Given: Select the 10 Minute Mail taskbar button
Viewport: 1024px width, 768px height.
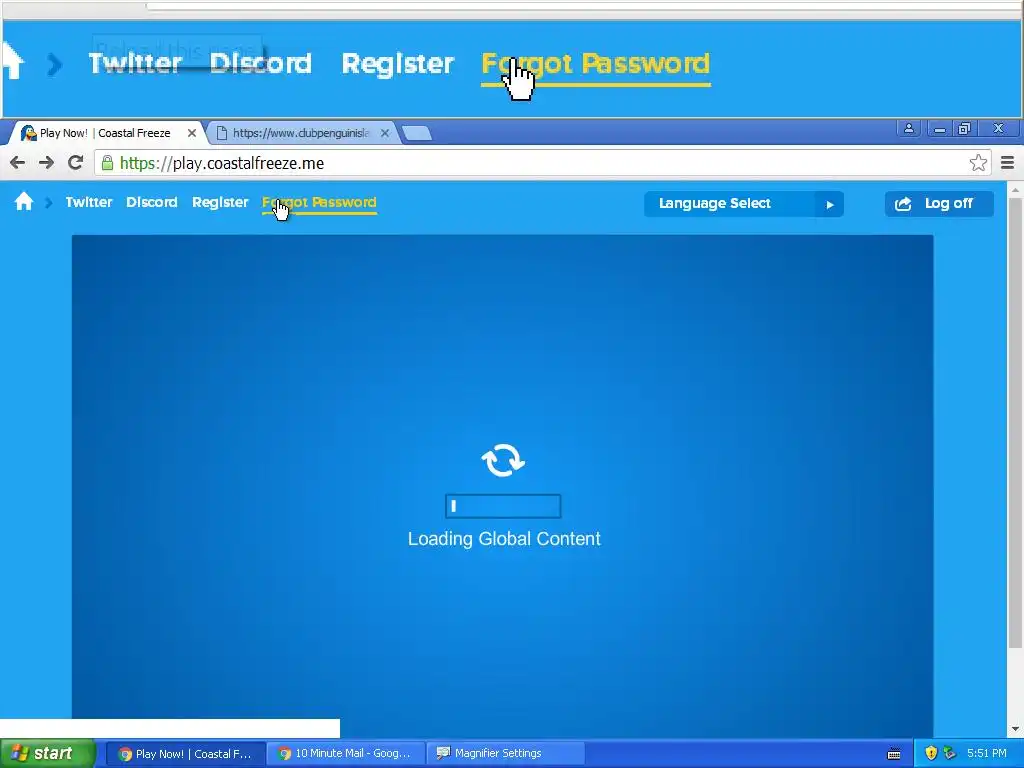Looking at the screenshot, I should coord(346,754).
